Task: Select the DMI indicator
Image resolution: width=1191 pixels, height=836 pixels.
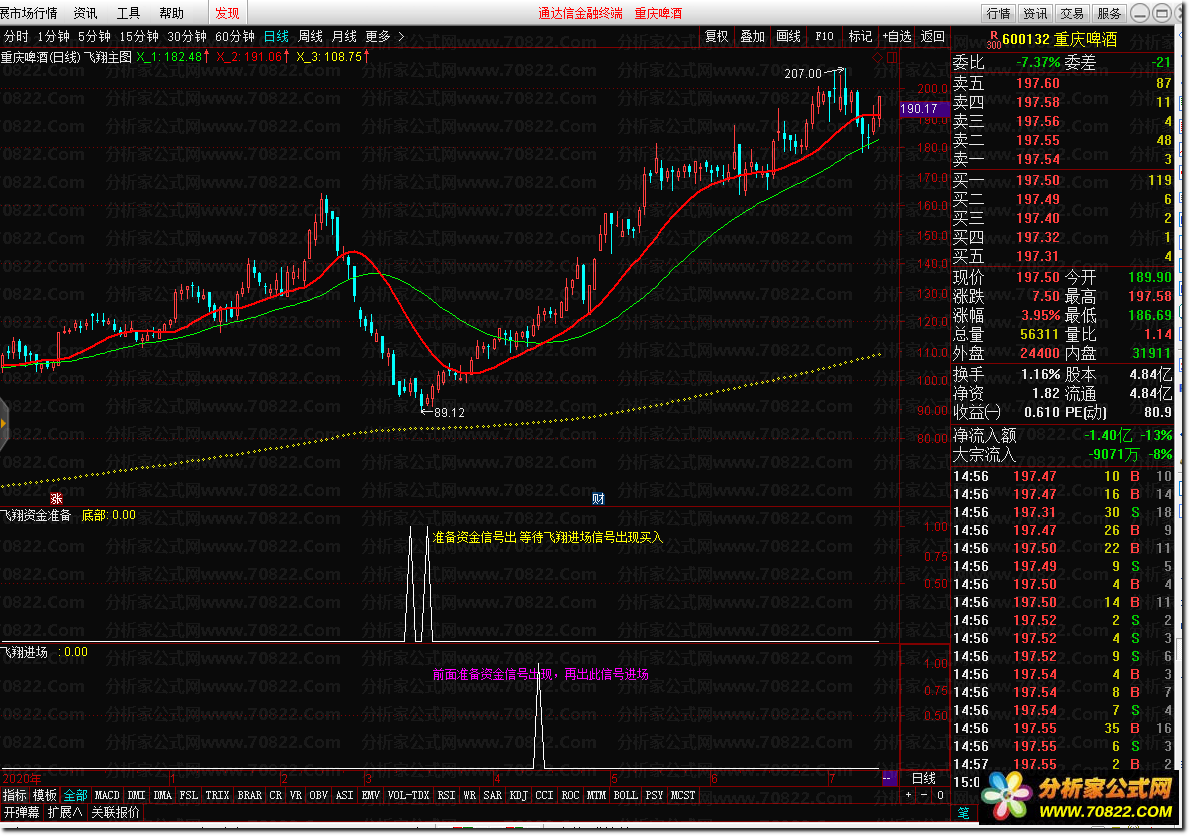Action: pos(137,795)
